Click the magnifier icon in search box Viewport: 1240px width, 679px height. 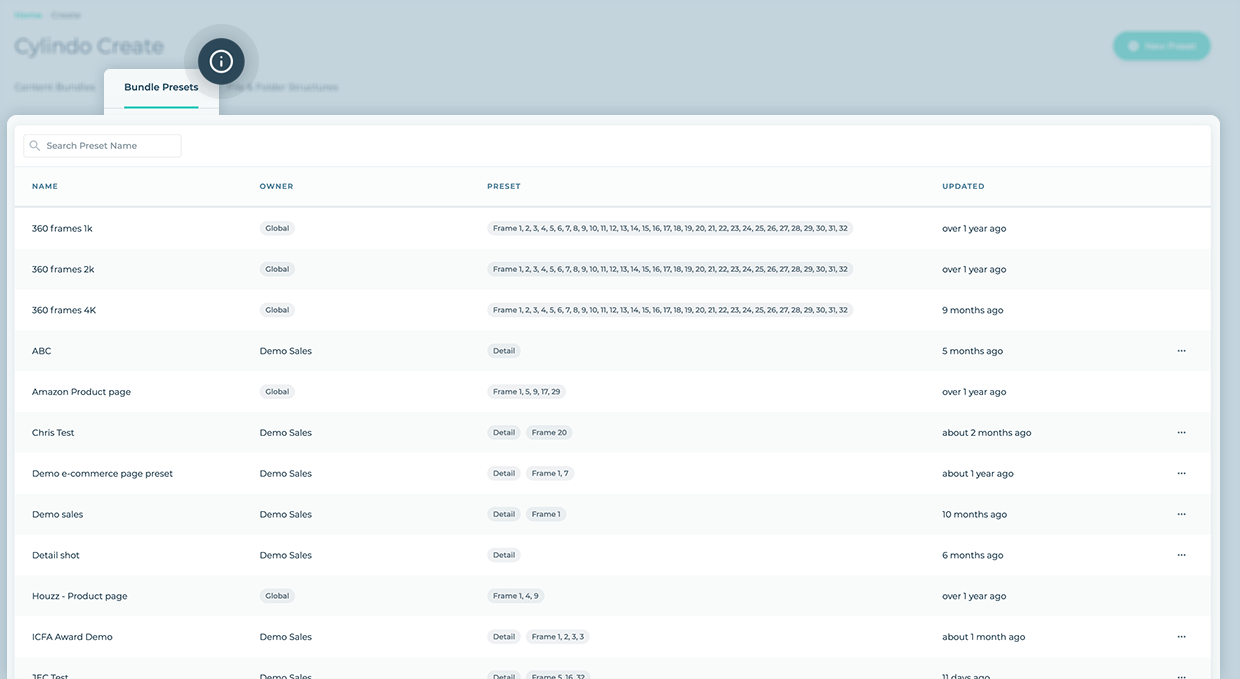pyautogui.click(x=35, y=146)
